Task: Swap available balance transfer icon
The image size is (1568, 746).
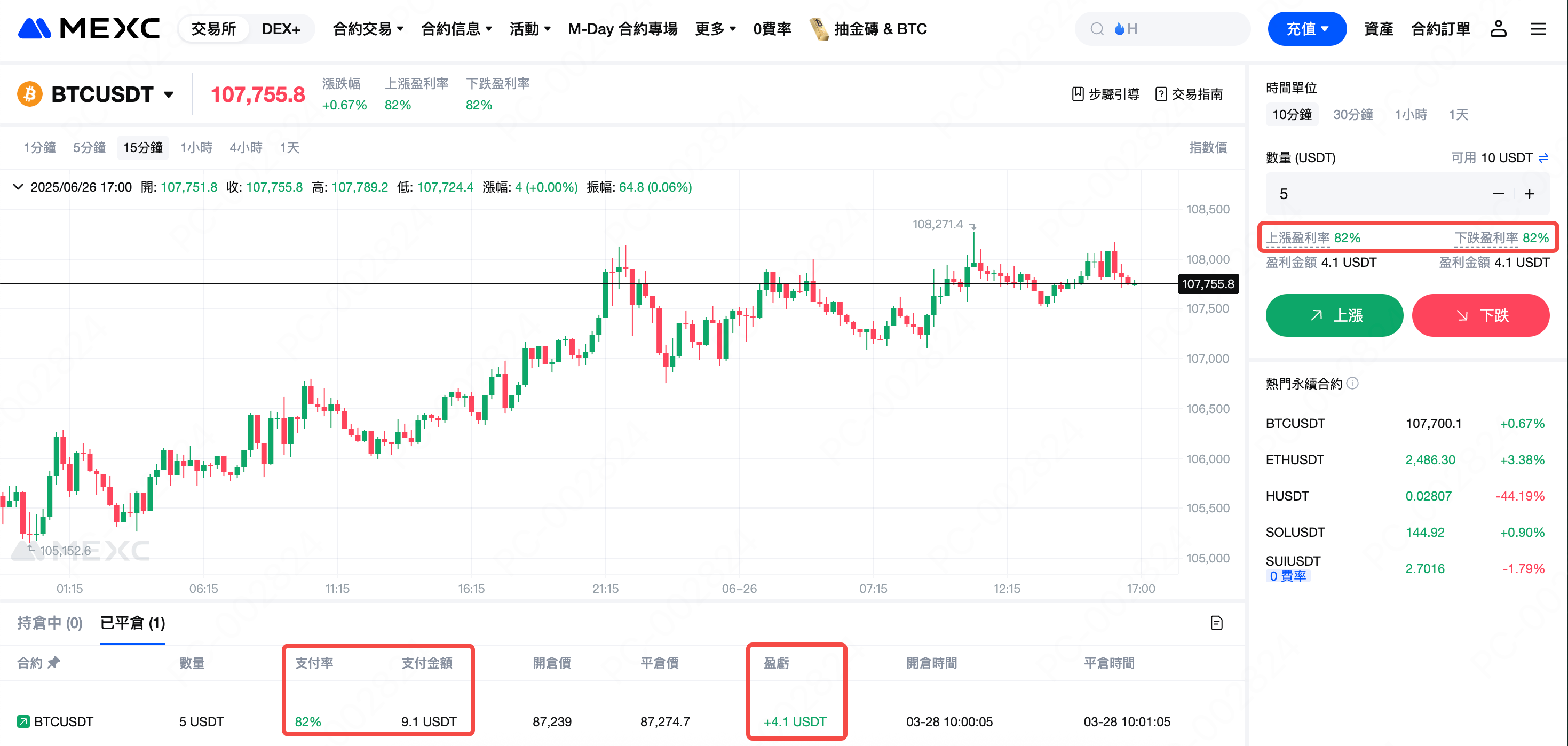Action: click(1543, 157)
